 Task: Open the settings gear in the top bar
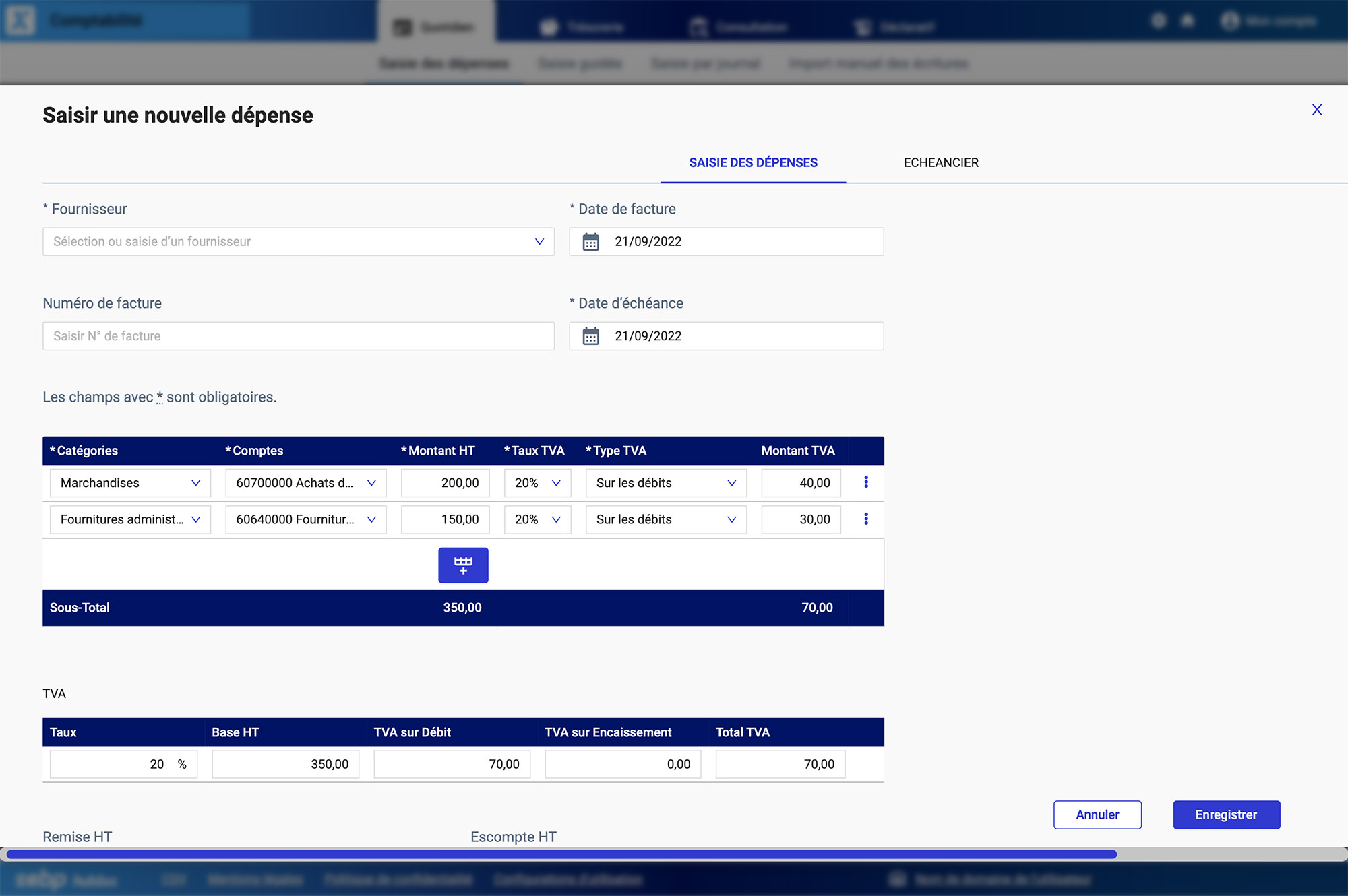[x=1158, y=21]
